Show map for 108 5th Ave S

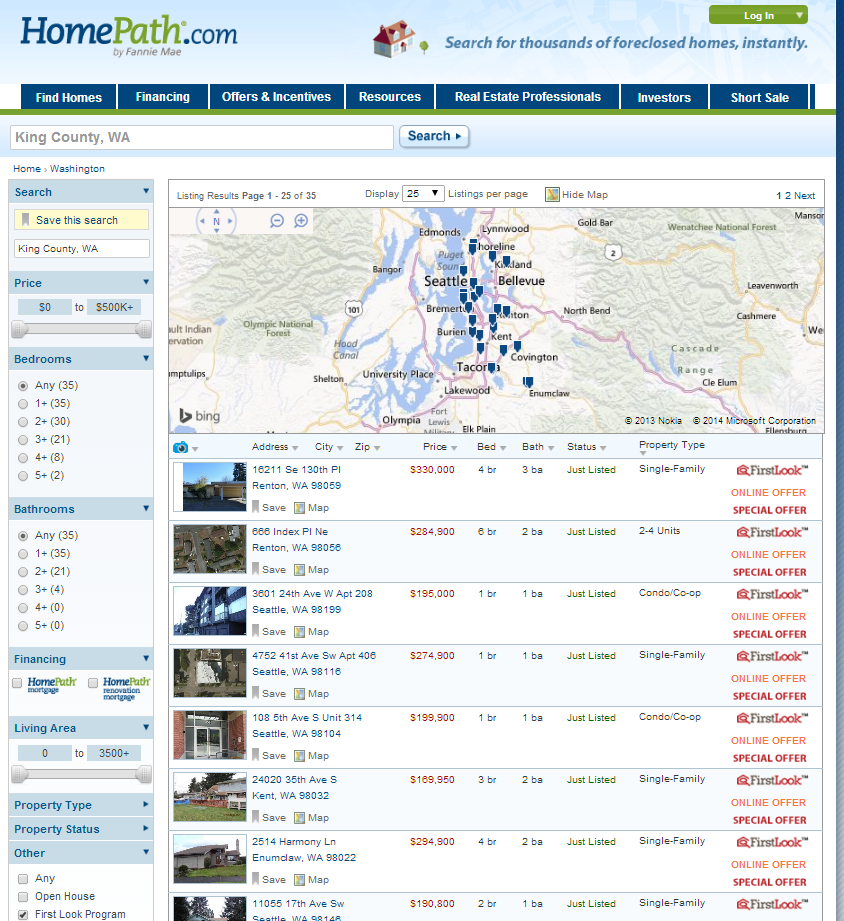[x=312, y=755]
